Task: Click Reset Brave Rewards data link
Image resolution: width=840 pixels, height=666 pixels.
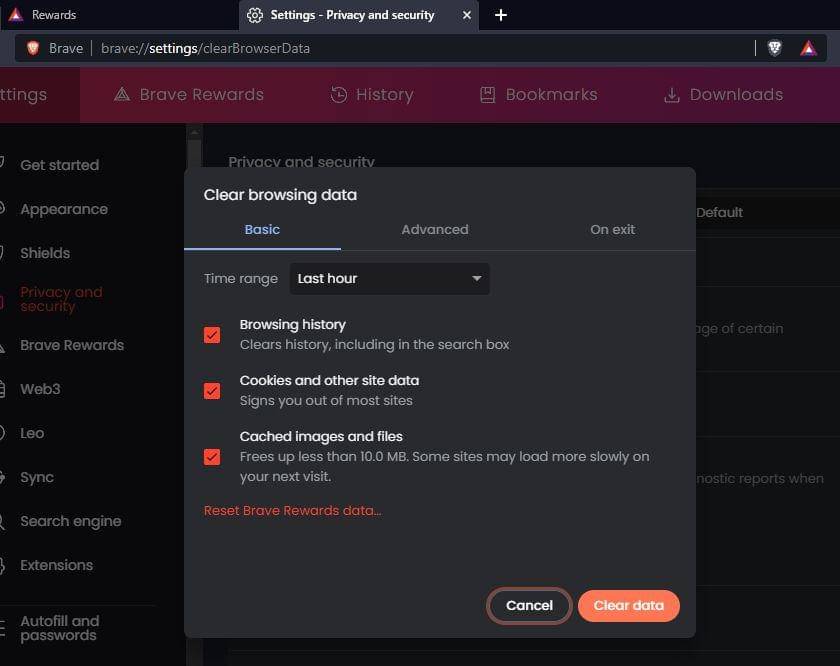Action: [292, 511]
